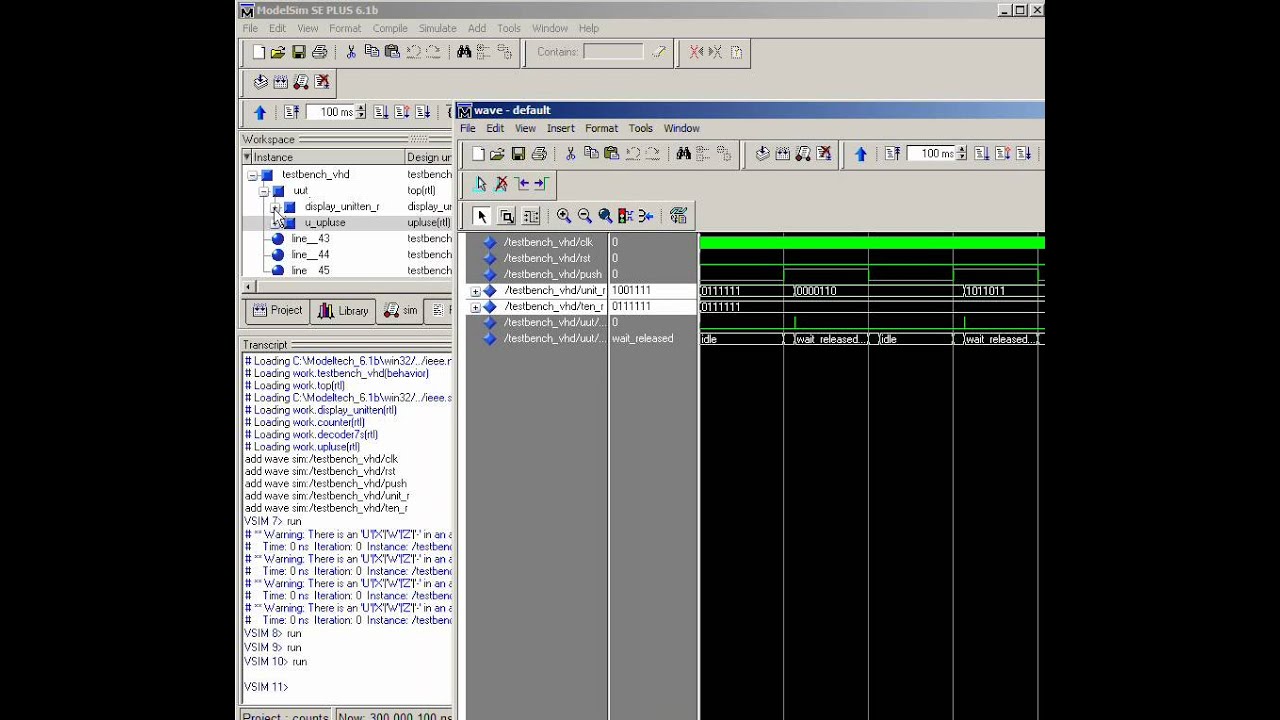Click workspace horizontal scrollbar left arrow
Image resolution: width=1280 pixels, height=720 pixels.
247,287
